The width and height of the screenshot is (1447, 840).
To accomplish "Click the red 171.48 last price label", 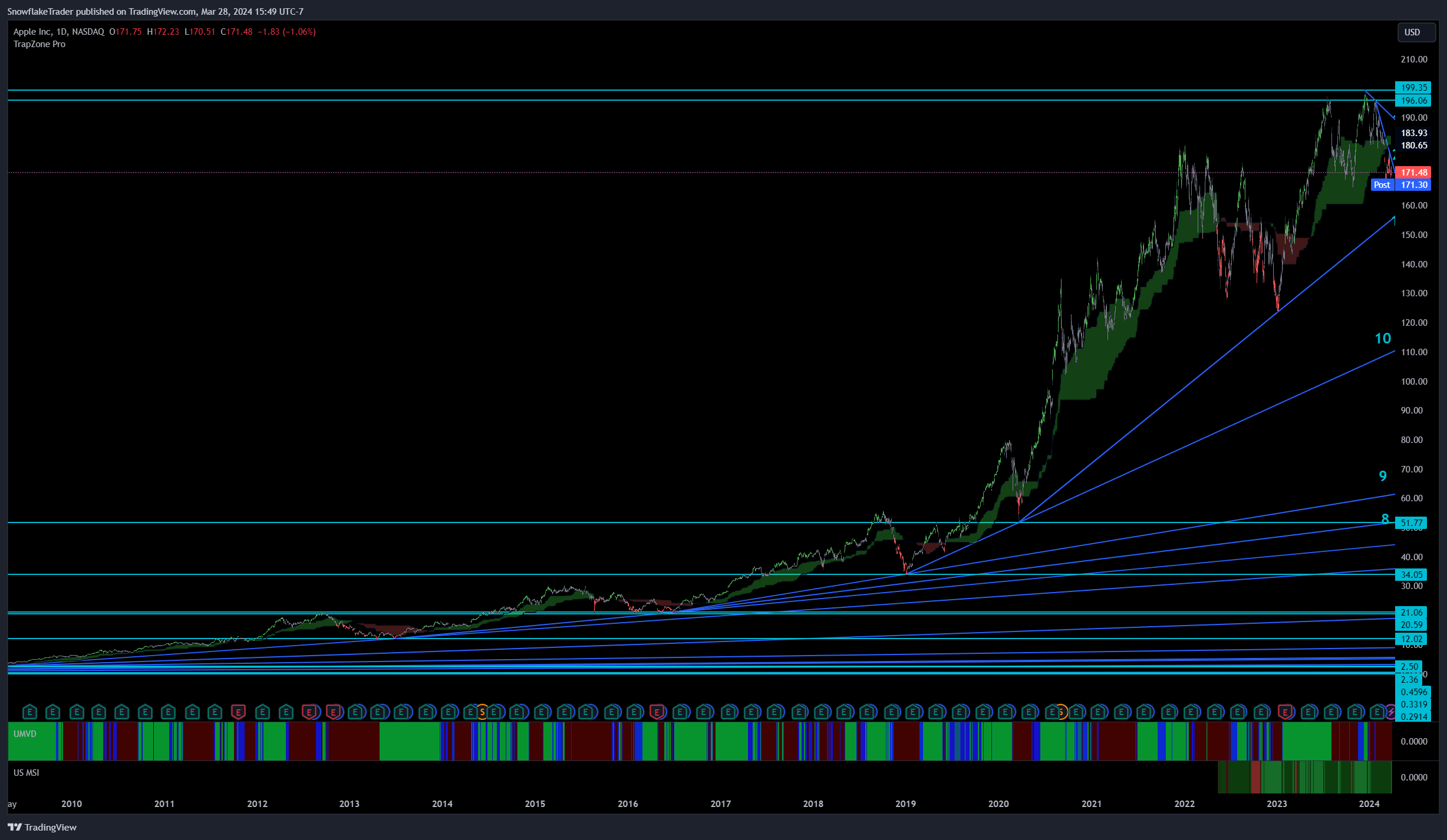I will (1413, 173).
